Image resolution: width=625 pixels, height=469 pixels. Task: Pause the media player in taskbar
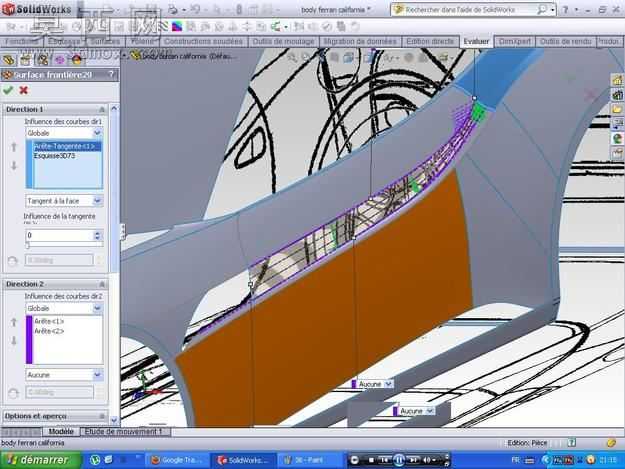399,460
